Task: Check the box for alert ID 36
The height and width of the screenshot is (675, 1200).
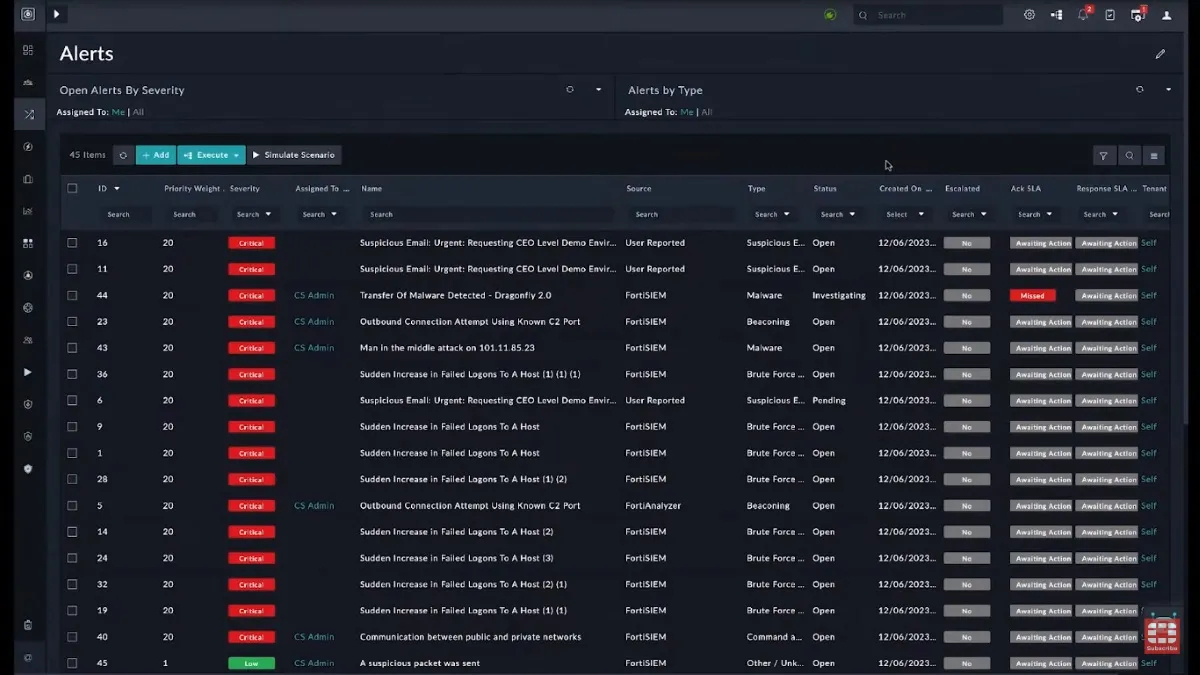Action: [x=72, y=374]
